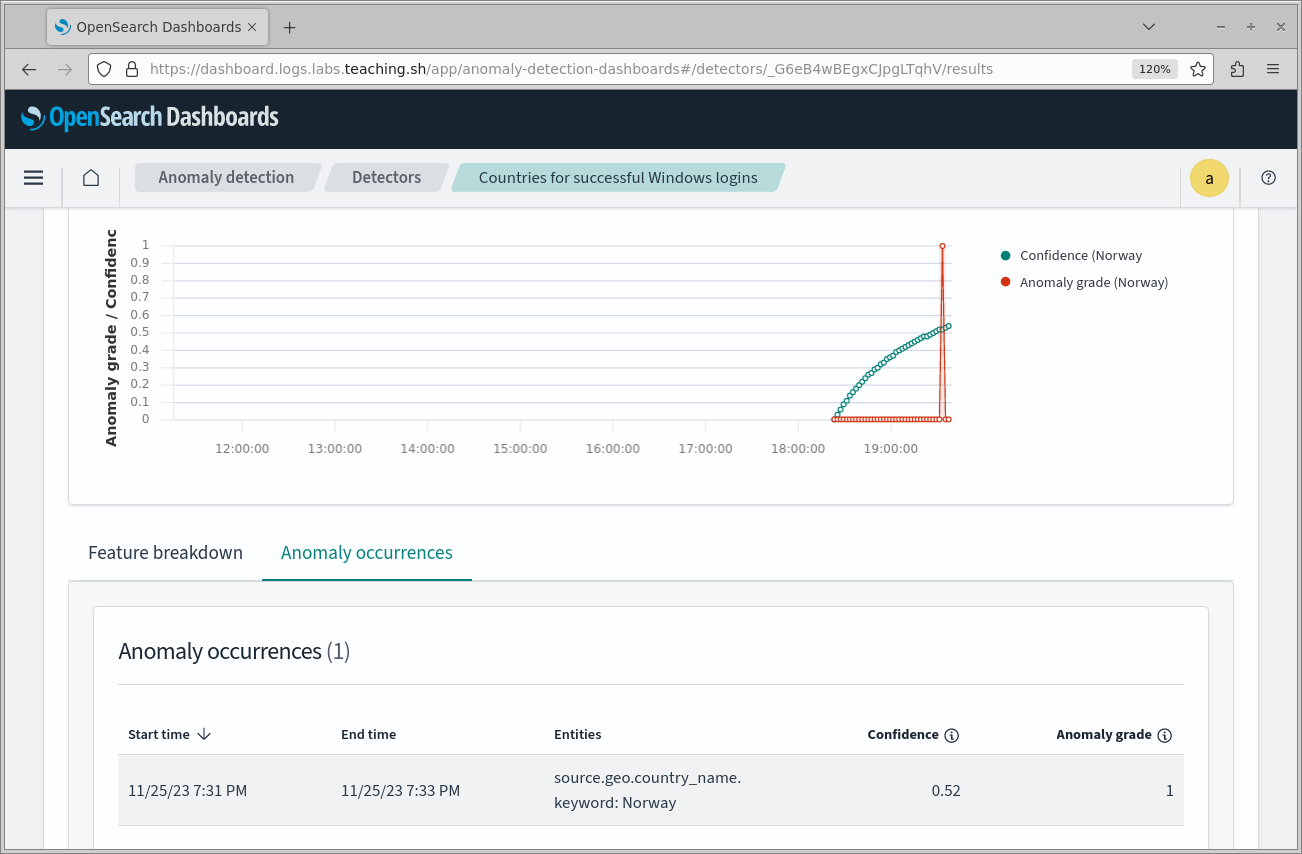
Task: Navigate to the Anomaly detection breadcrumb
Action: 226,178
